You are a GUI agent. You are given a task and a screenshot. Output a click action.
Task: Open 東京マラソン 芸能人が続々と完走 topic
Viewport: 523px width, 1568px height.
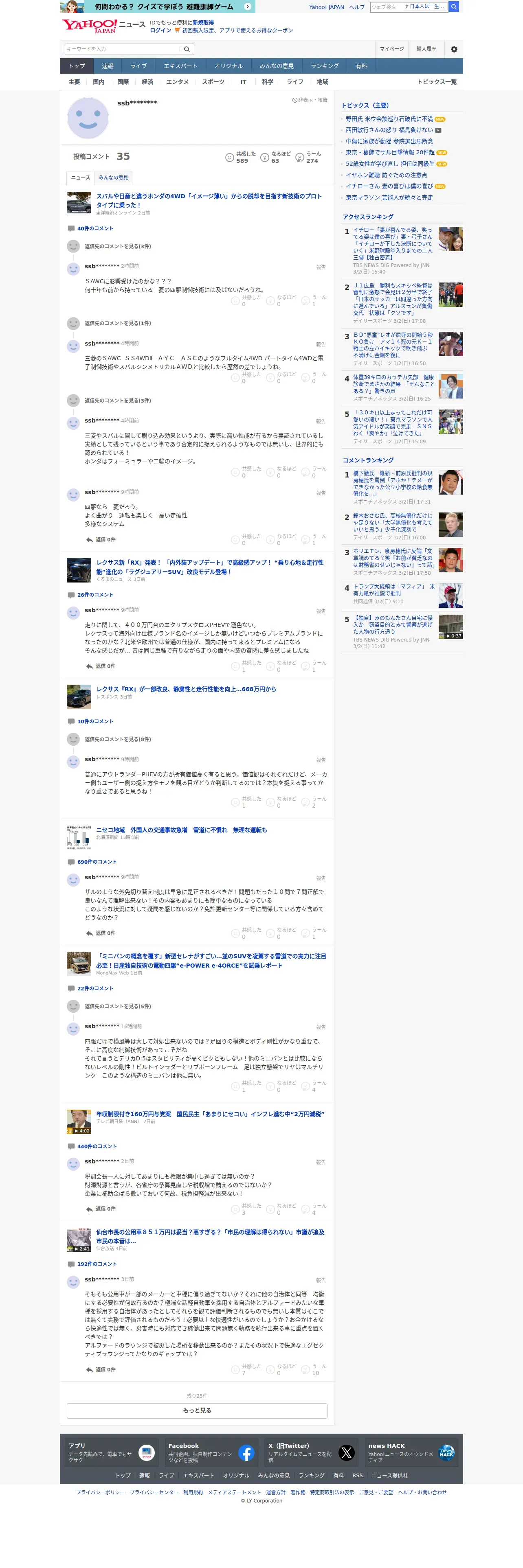pyautogui.click(x=389, y=198)
